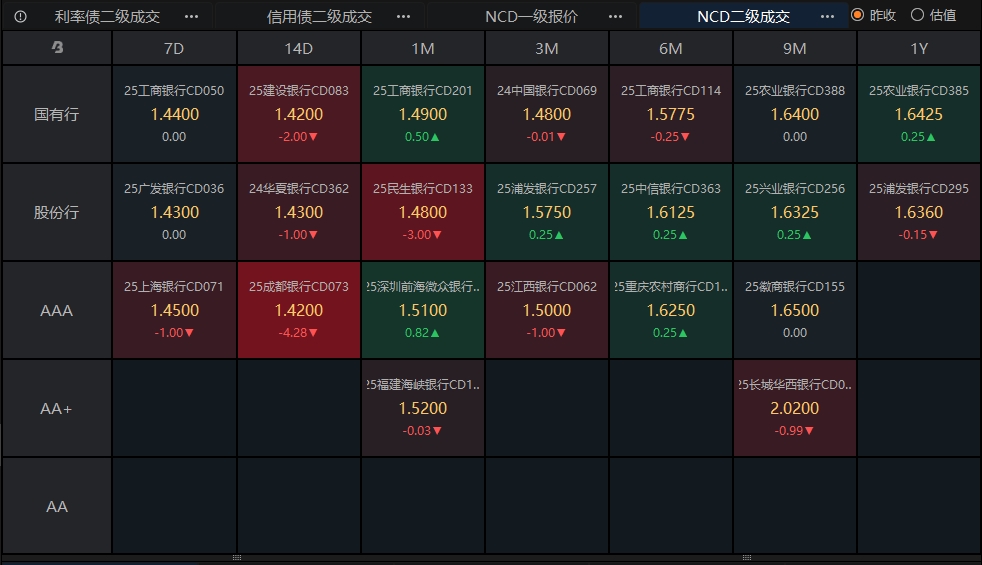Screen dimensions: 982x565
Task: Open the 25中信银行CD363 cell
Action: pos(671,212)
